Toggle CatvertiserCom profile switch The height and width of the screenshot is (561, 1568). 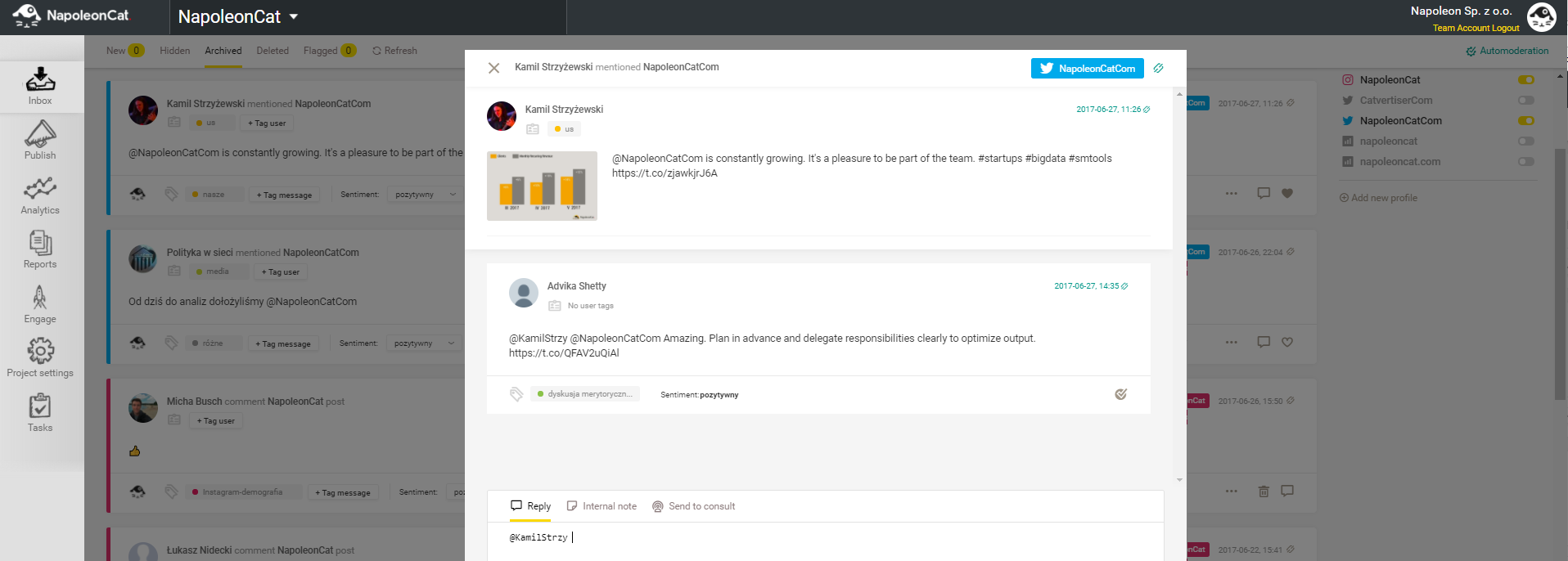tap(1525, 101)
